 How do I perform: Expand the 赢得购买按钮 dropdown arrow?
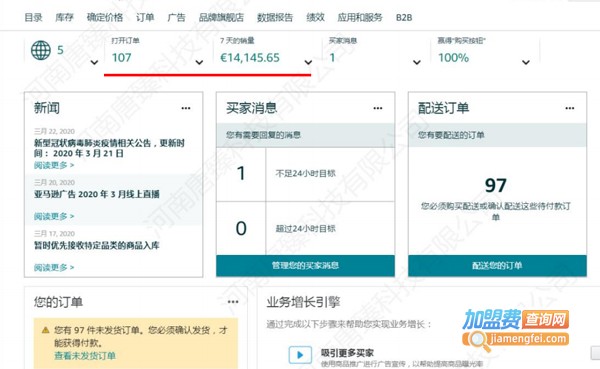tap(526, 62)
